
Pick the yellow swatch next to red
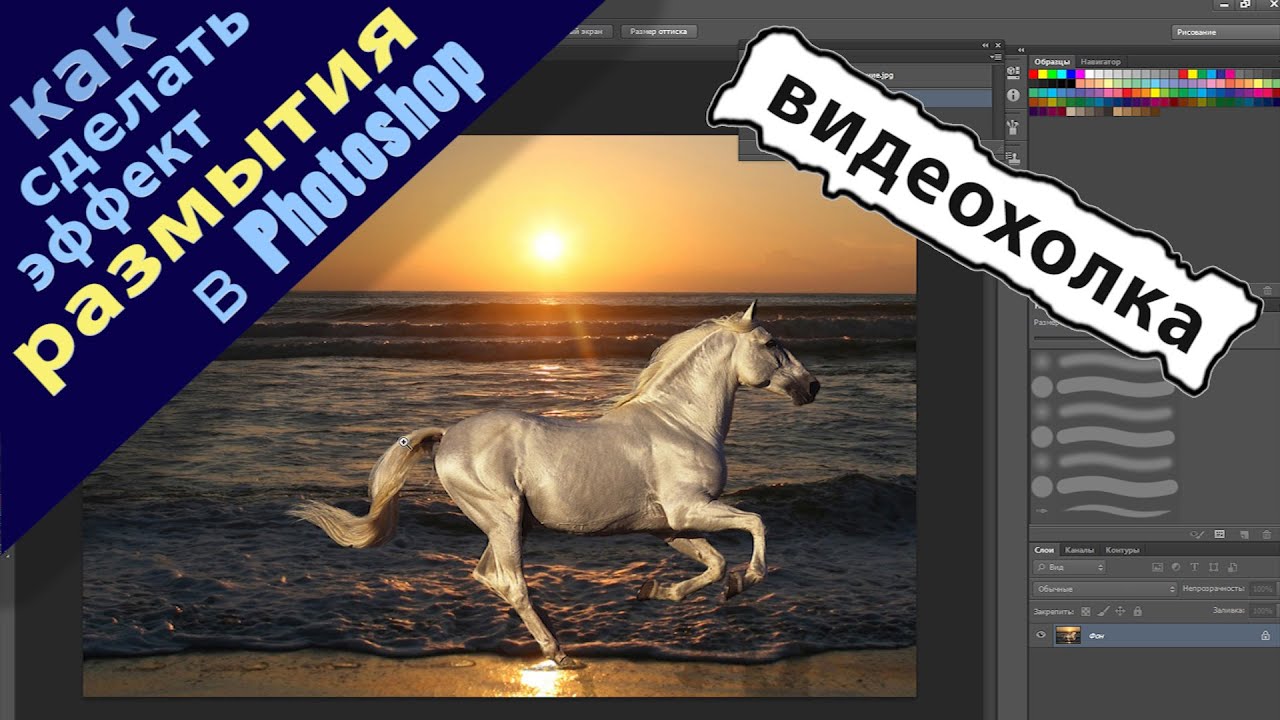pyautogui.click(x=1042, y=74)
